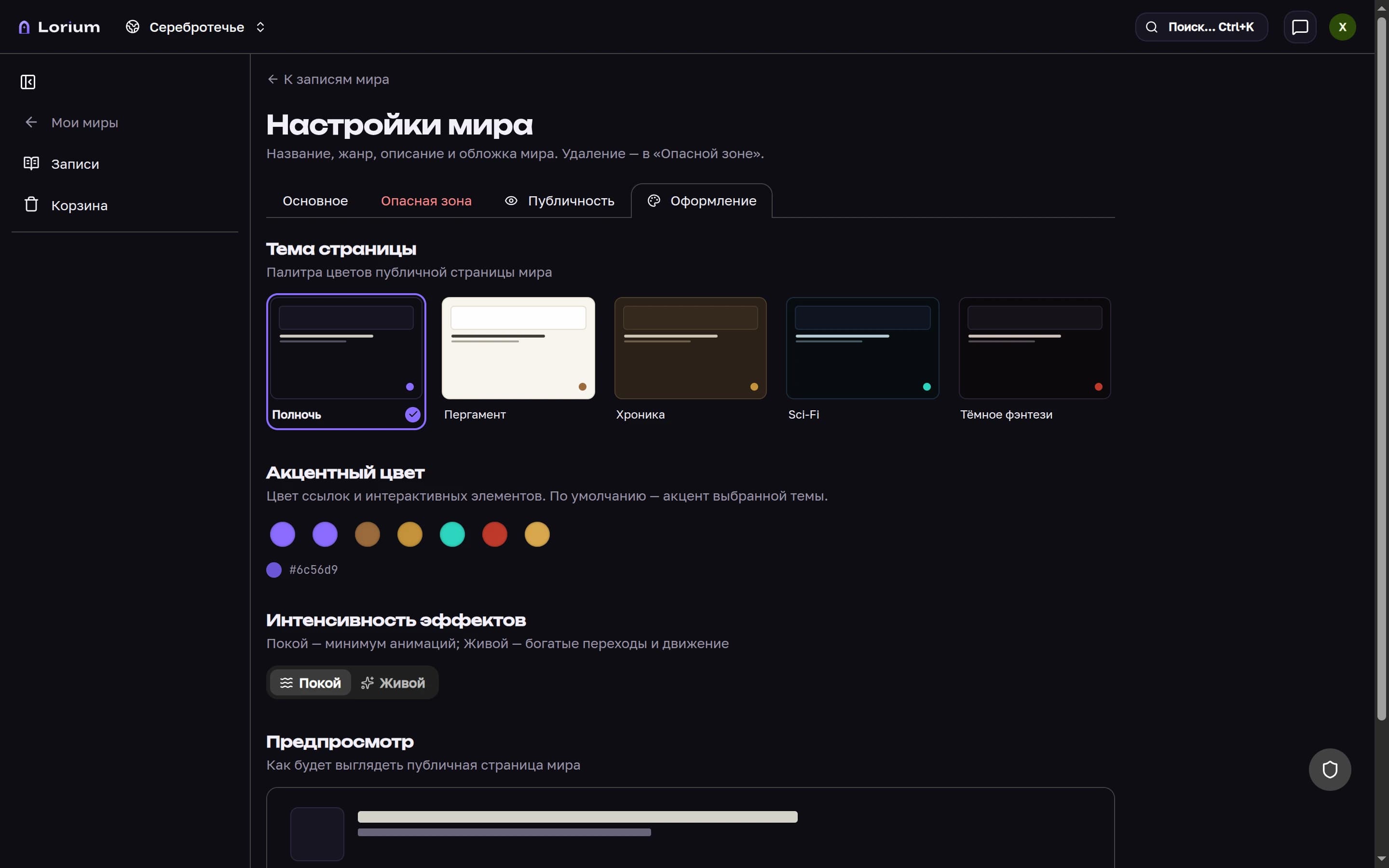Click the magnifier icon in search
The image size is (1389, 868).
(x=1151, y=27)
